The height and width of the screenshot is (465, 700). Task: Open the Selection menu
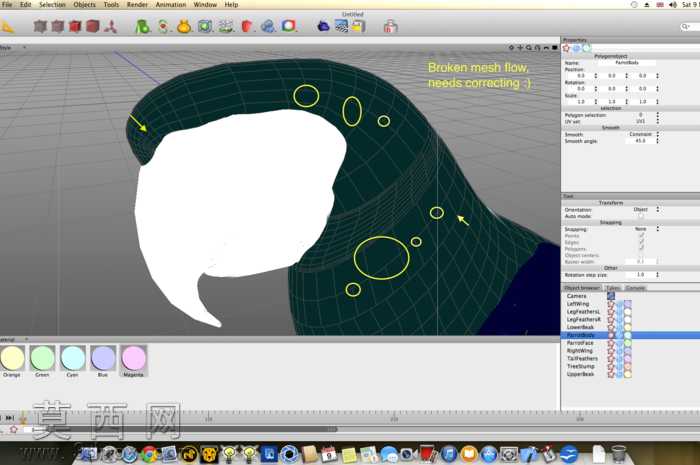(x=52, y=4)
